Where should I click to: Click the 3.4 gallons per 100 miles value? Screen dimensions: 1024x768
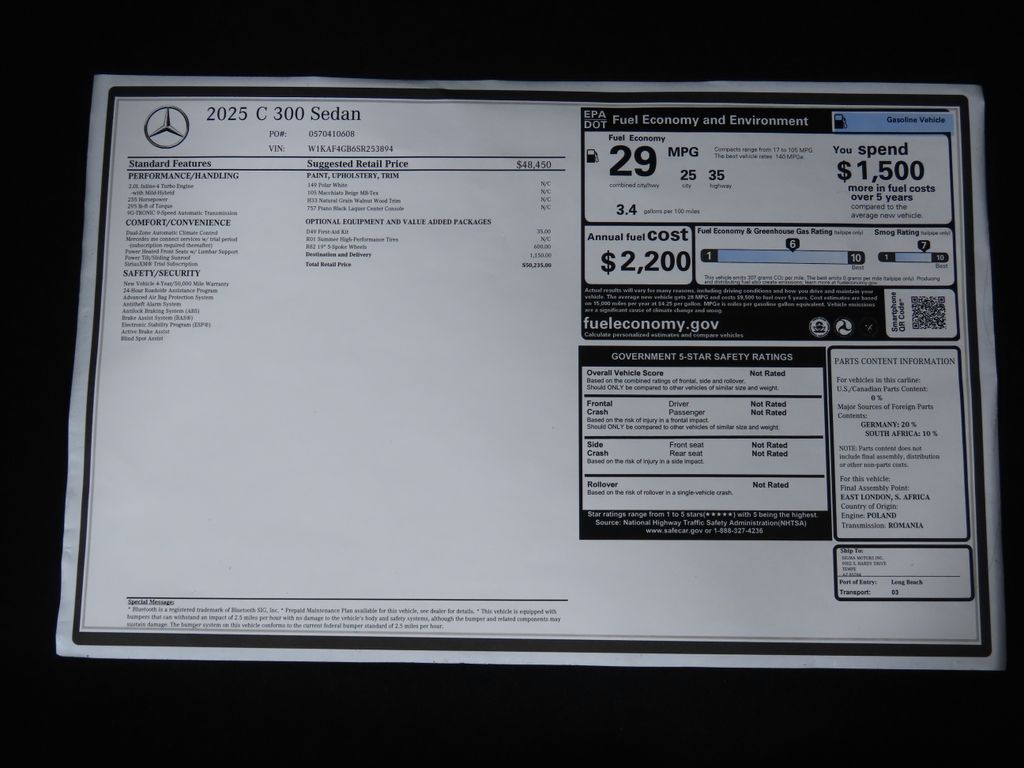626,210
